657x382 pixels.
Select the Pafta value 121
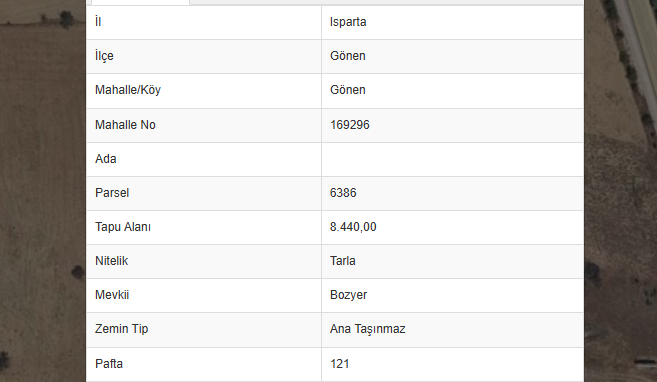coord(340,364)
